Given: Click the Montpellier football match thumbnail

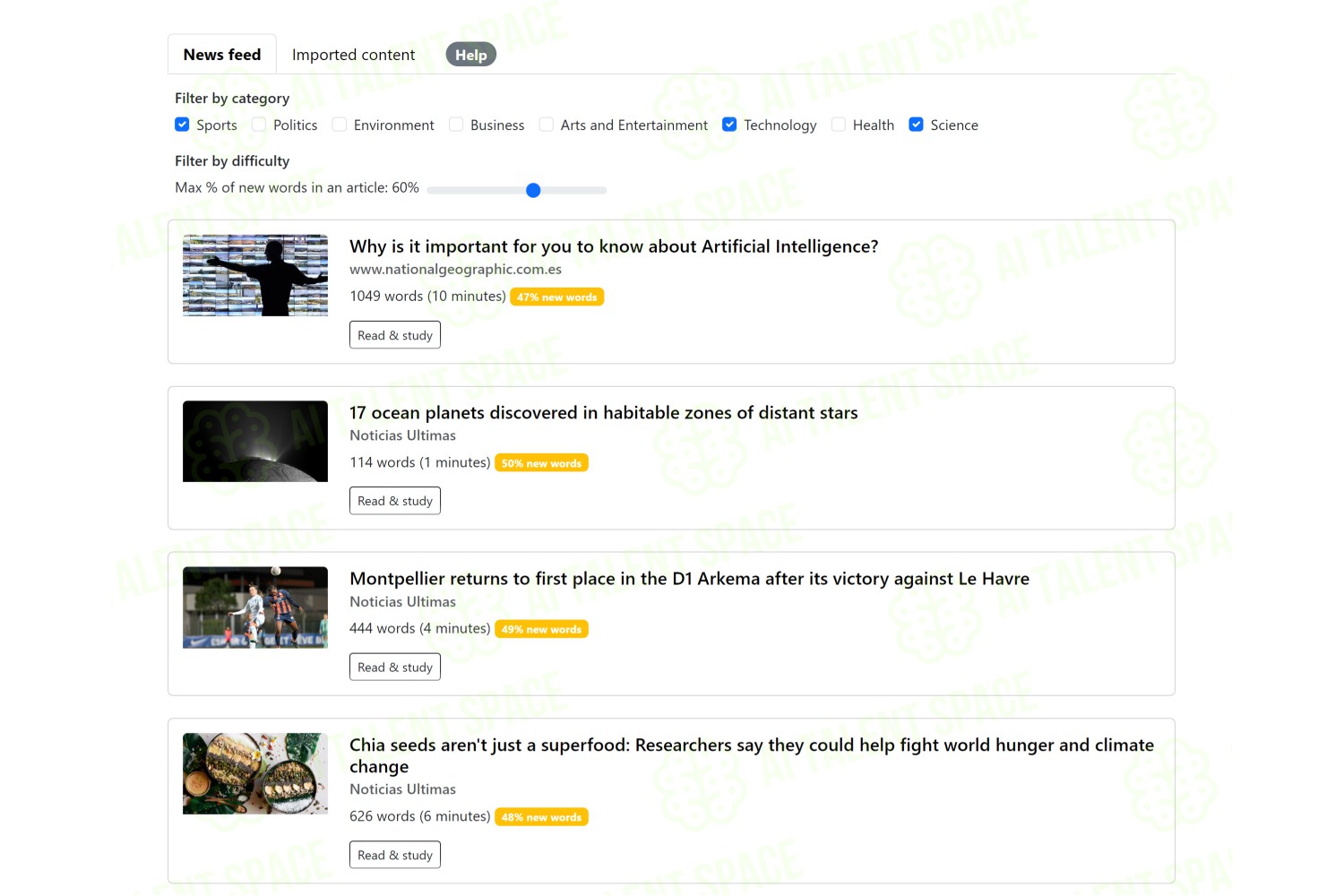Looking at the screenshot, I should pyautogui.click(x=255, y=607).
